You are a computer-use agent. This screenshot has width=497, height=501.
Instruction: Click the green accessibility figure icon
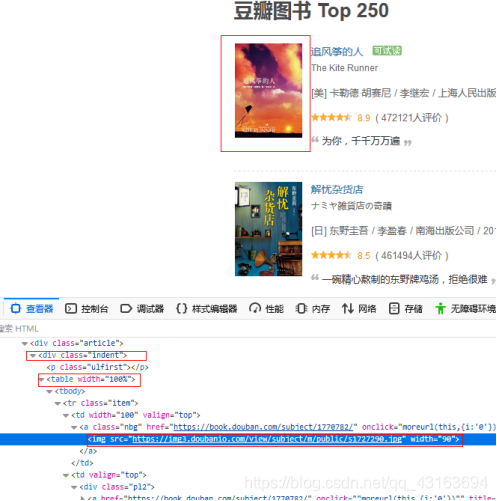click(440, 308)
